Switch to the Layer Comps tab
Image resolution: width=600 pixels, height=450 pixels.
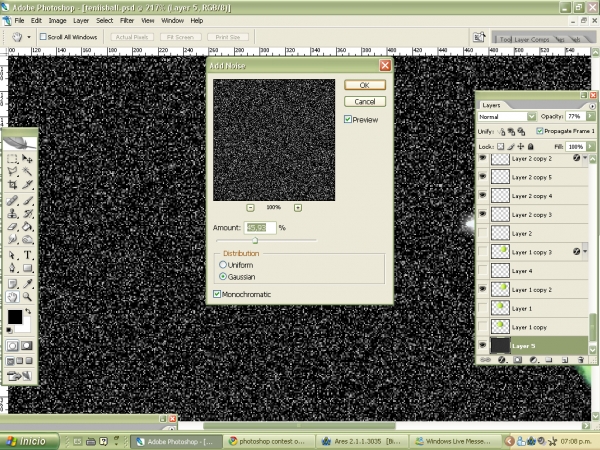pos(532,39)
